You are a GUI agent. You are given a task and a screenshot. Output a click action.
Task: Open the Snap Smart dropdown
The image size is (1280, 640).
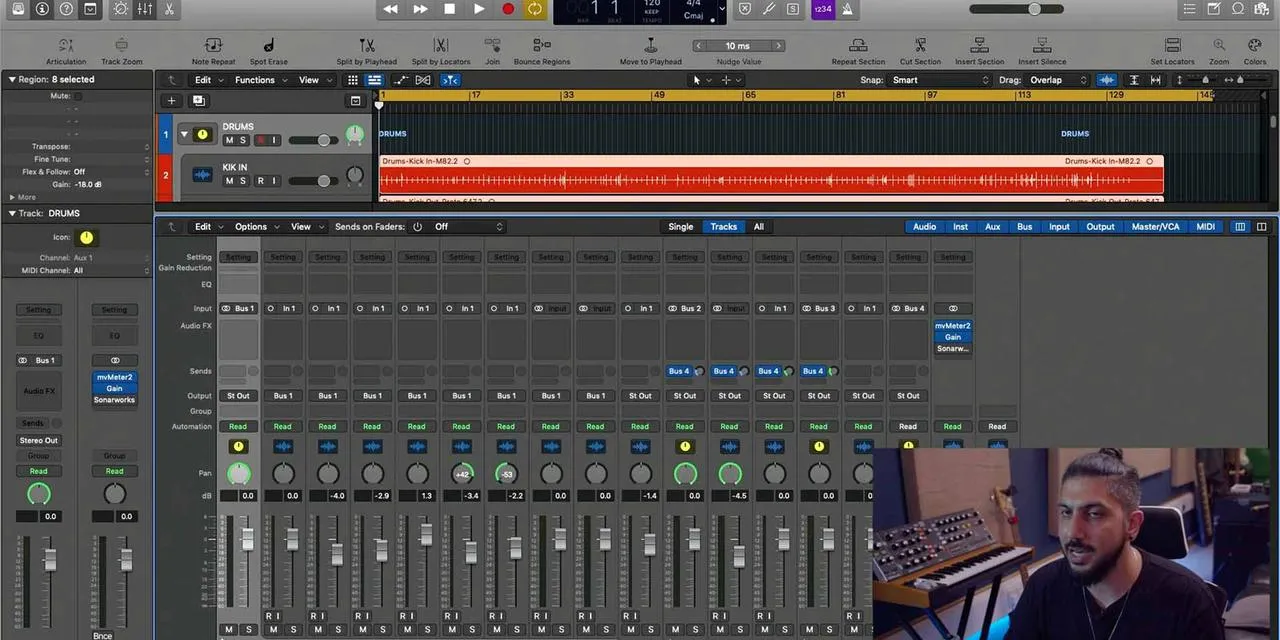(x=940, y=80)
